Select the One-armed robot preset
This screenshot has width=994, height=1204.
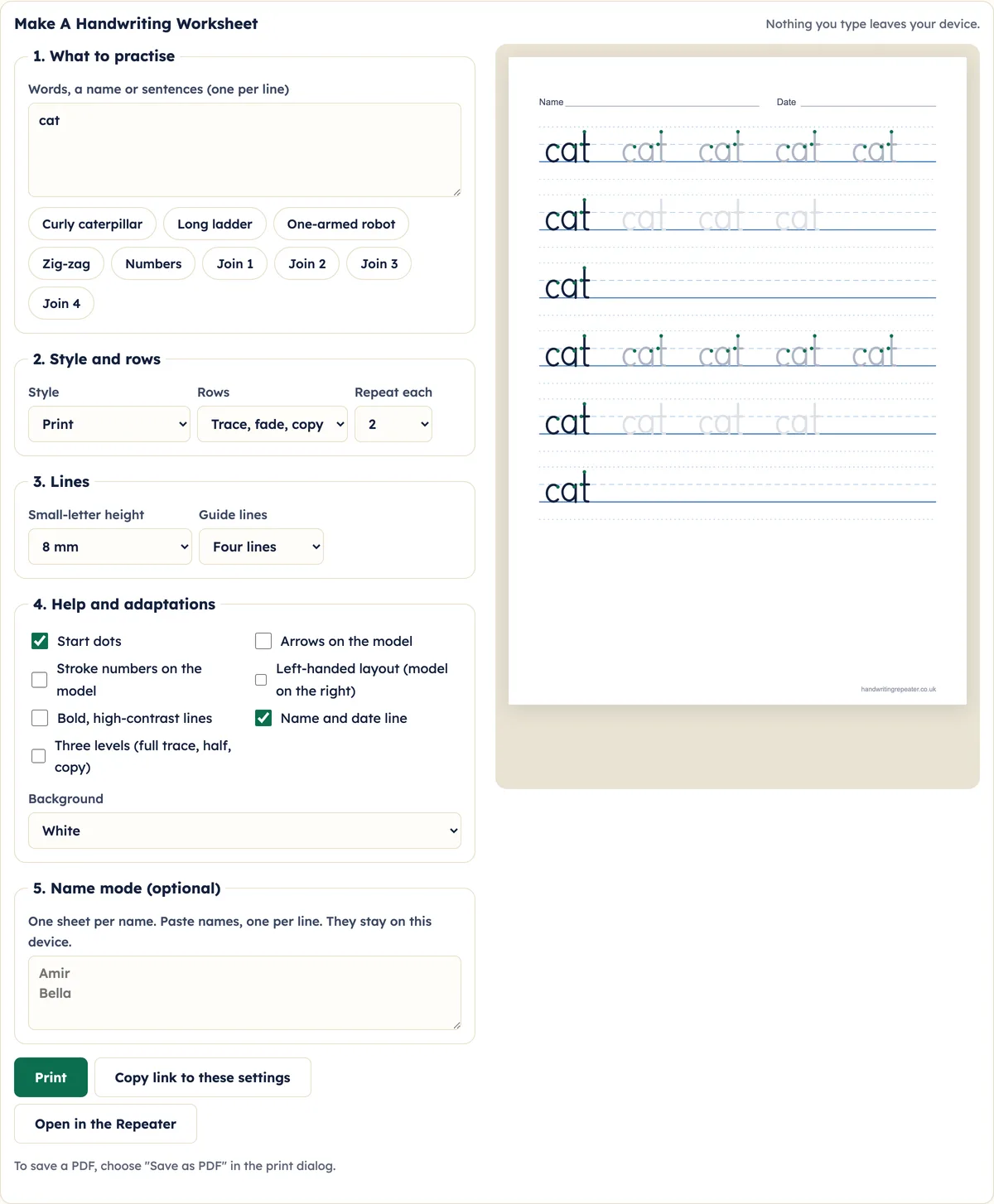(x=341, y=224)
